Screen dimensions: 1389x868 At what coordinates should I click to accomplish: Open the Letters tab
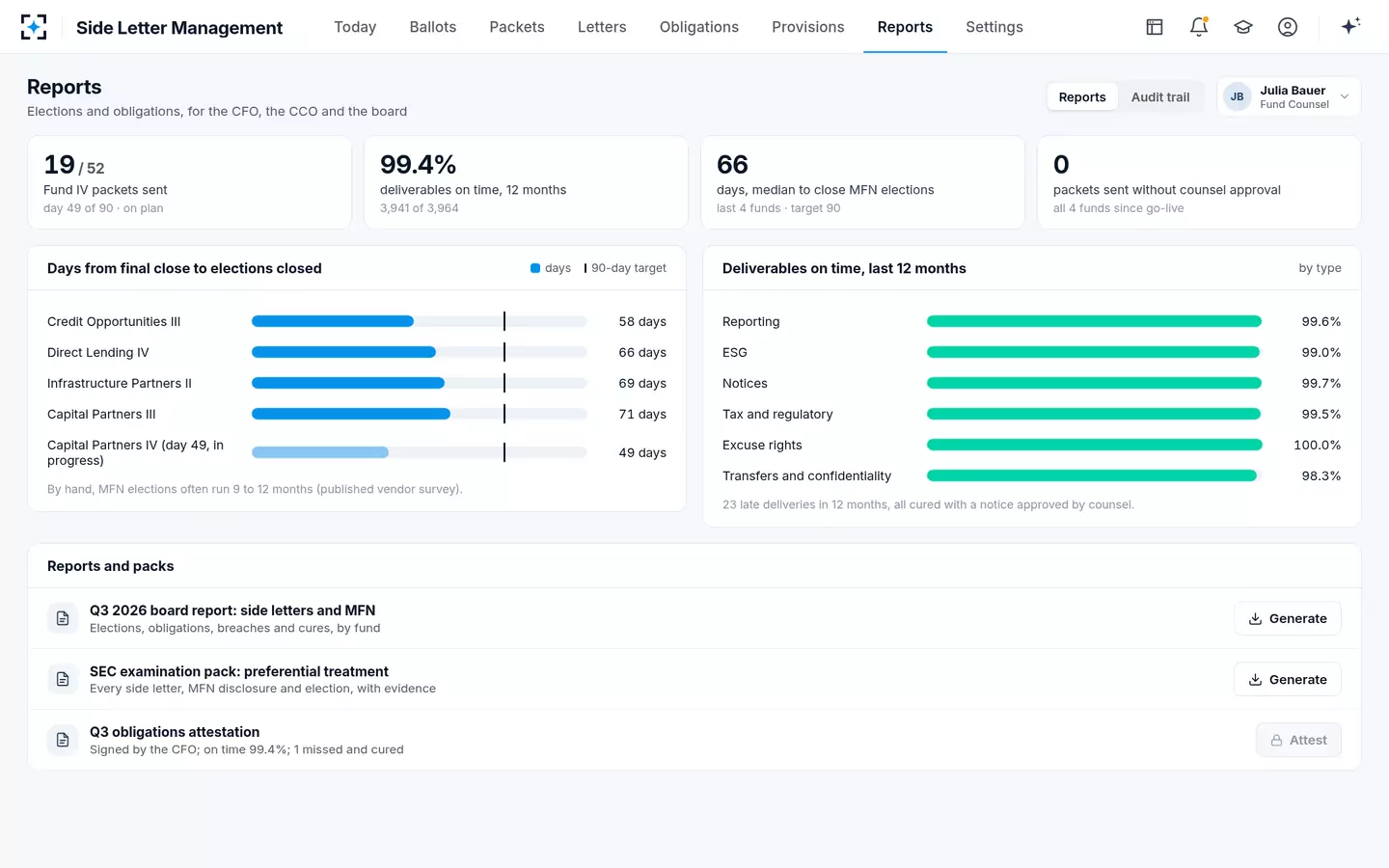602,27
